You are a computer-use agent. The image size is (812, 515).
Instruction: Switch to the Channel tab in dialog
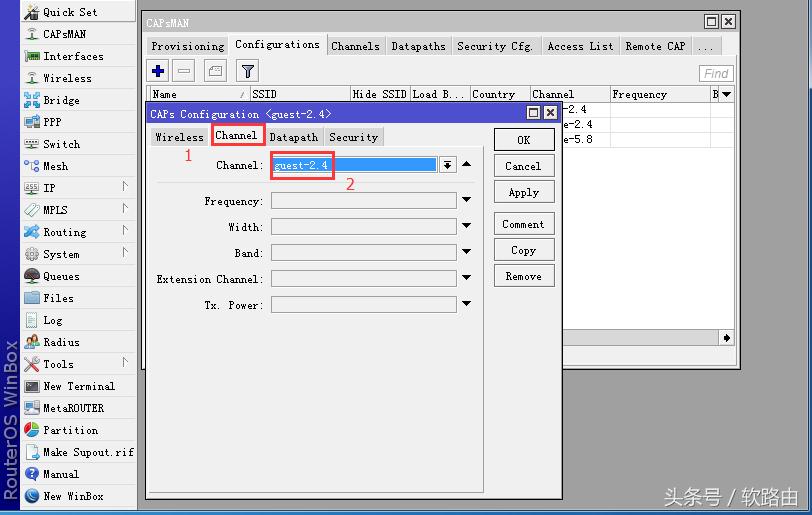coord(236,135)
